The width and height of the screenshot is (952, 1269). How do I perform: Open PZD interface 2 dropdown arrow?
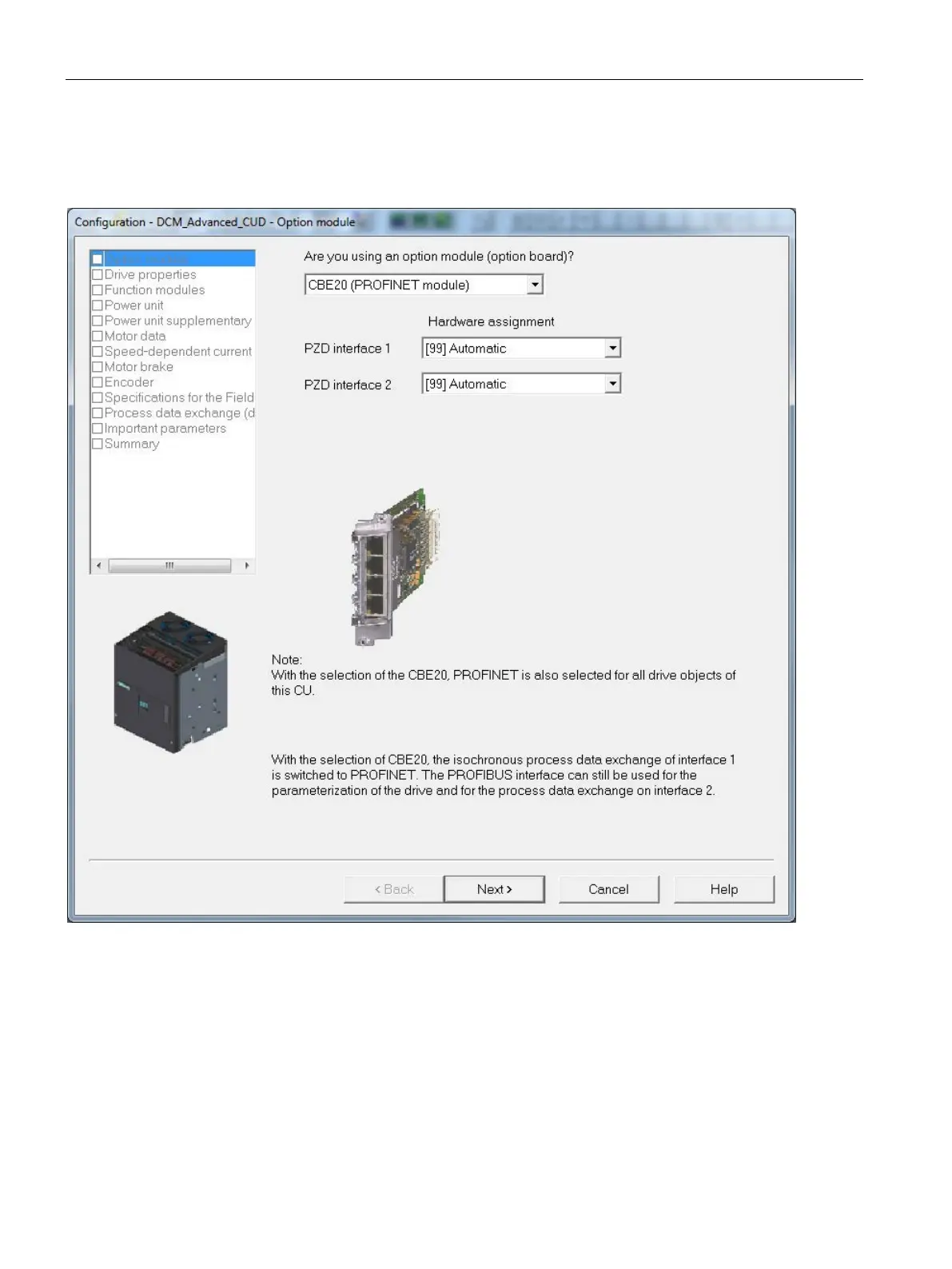coord(612,384)
